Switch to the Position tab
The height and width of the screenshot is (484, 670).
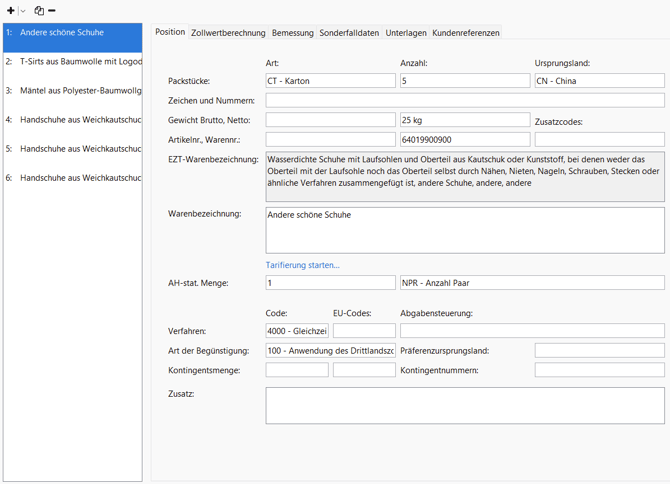pyautogui.click(x=170, y=32)
